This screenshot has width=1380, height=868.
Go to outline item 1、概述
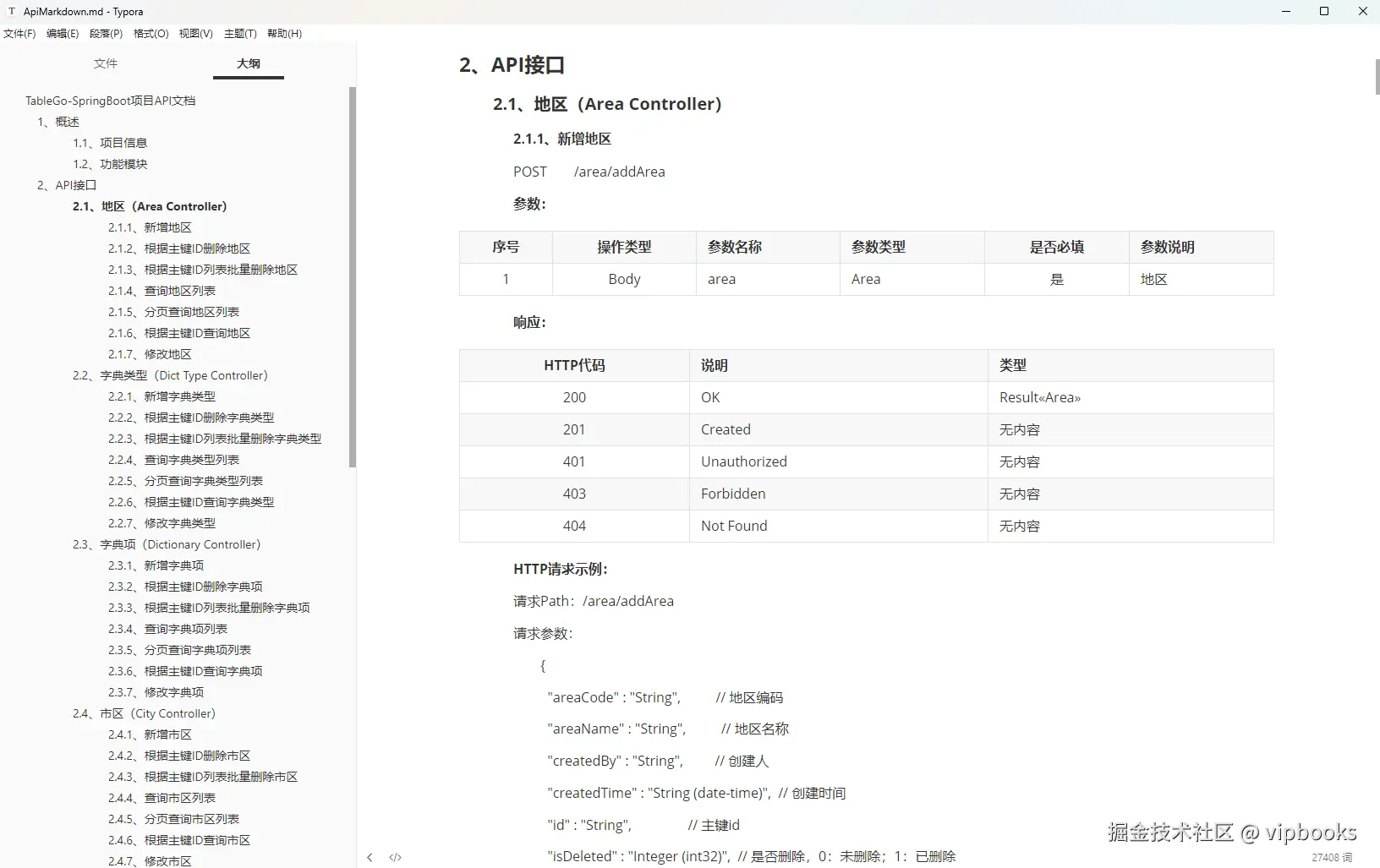58,122
